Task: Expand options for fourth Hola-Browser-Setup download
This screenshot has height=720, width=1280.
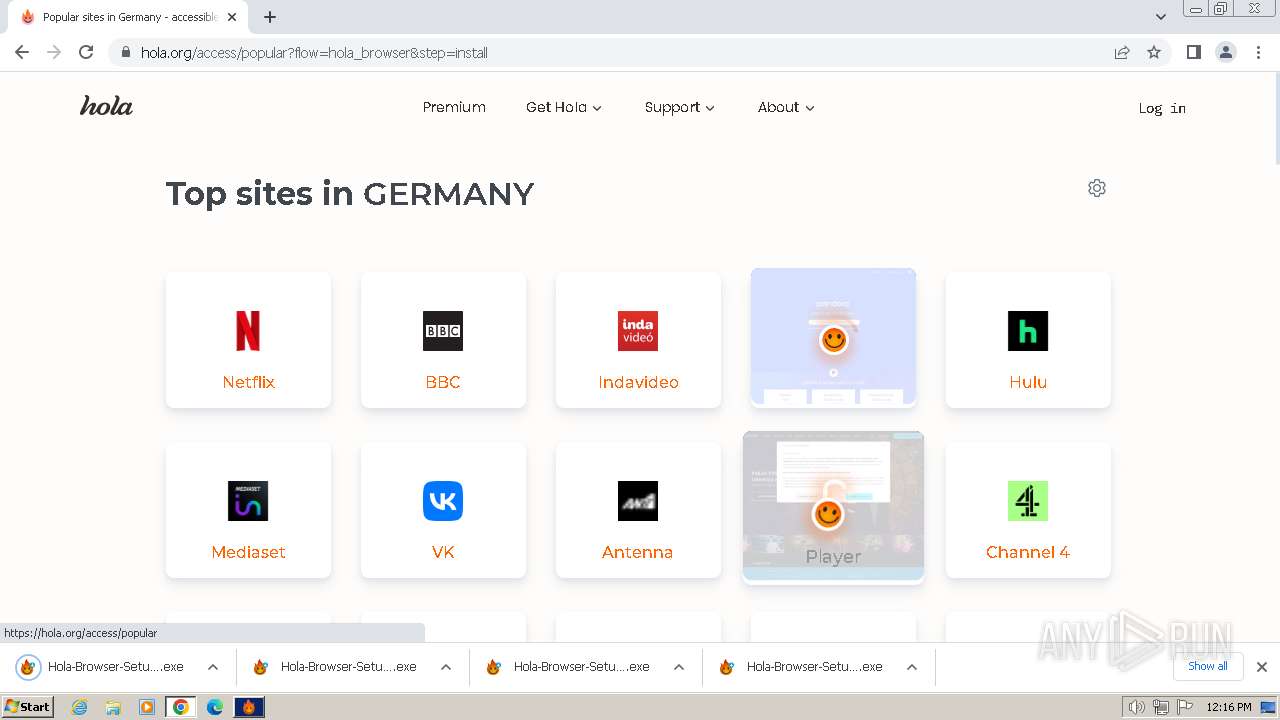Action: (912, 667)
